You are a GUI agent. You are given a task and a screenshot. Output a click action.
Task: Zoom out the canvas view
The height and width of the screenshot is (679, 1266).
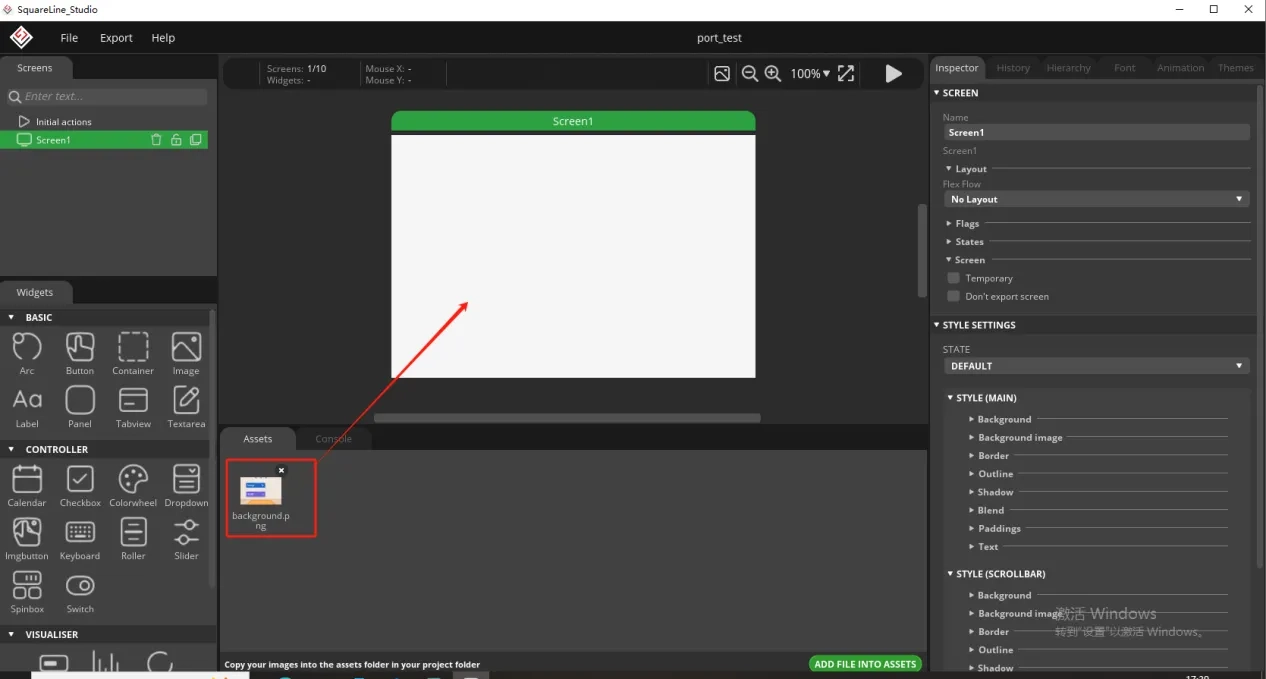coord(749,73)
